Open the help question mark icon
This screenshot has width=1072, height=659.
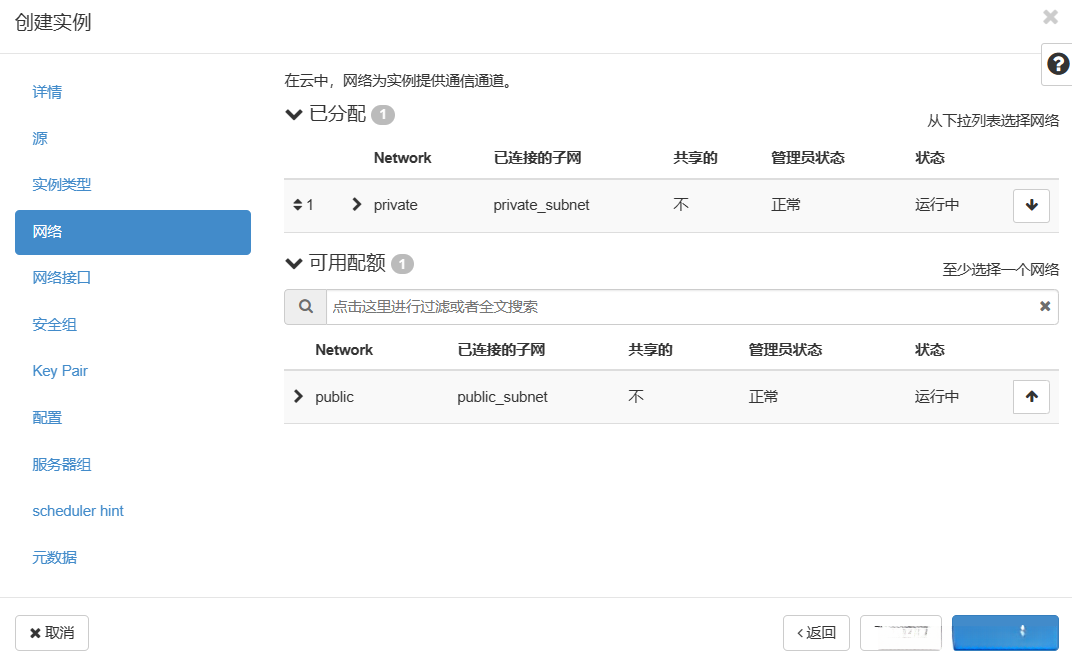coord(1058,64)
